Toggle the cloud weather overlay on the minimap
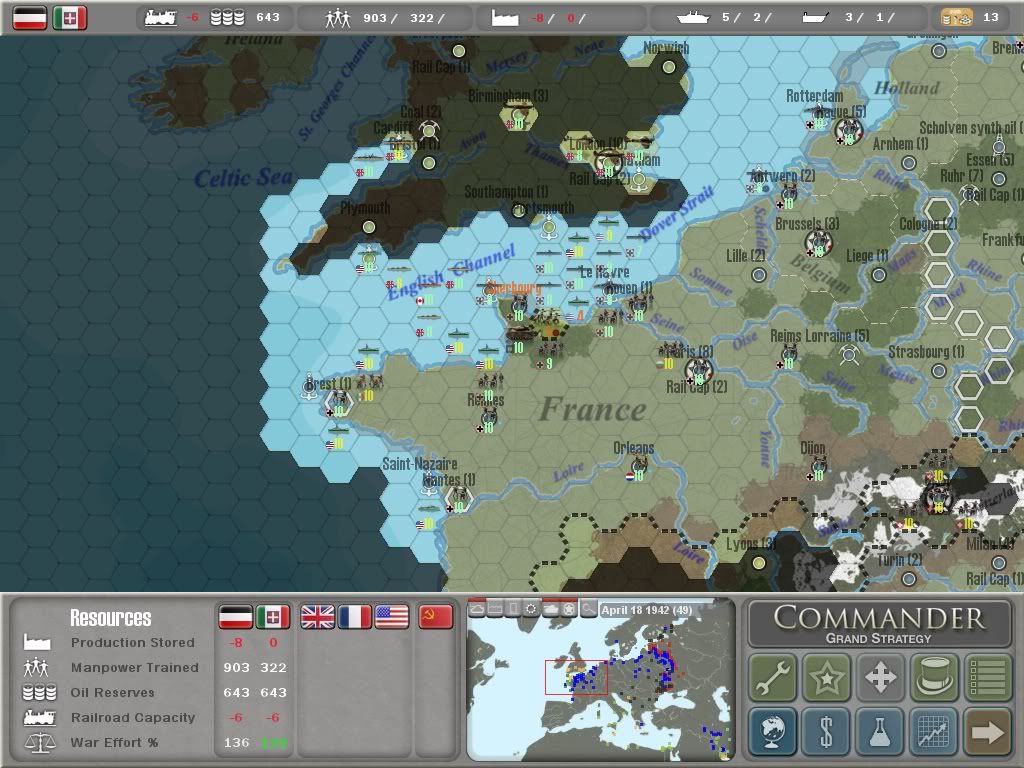 click(x=477, y=609)
